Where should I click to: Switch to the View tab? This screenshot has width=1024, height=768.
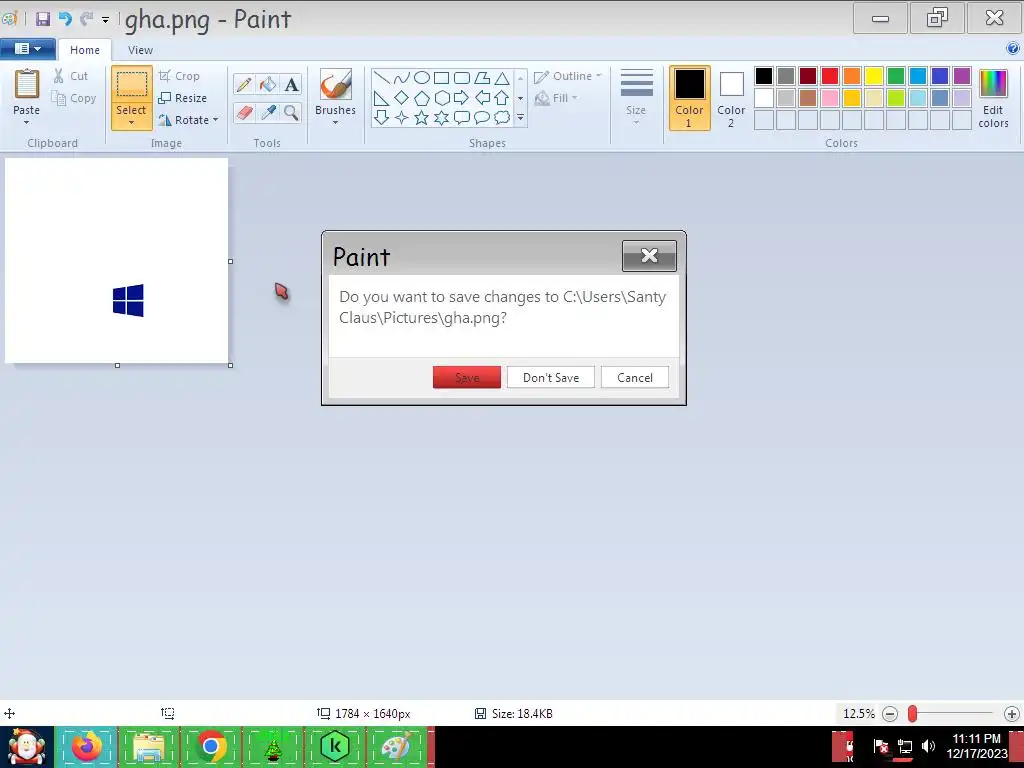[x=140, y=50]
